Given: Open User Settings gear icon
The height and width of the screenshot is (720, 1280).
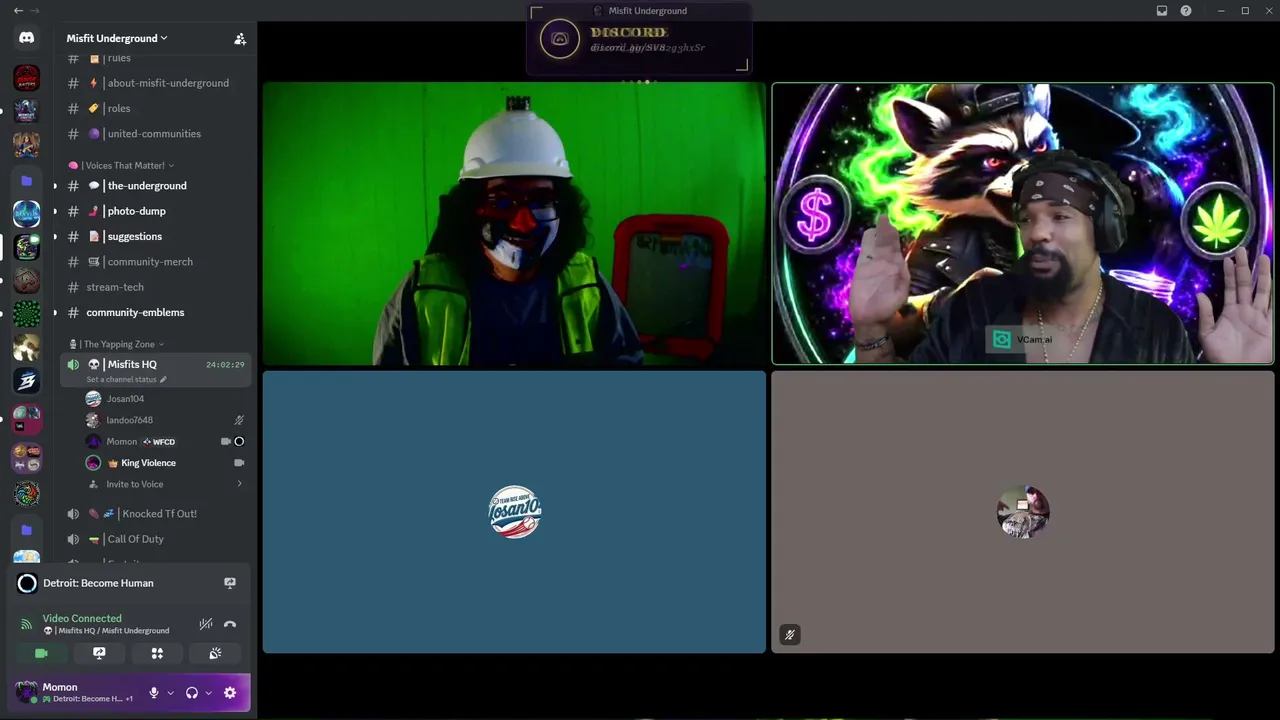Looking at the screenshot, I should pos(230,693).
